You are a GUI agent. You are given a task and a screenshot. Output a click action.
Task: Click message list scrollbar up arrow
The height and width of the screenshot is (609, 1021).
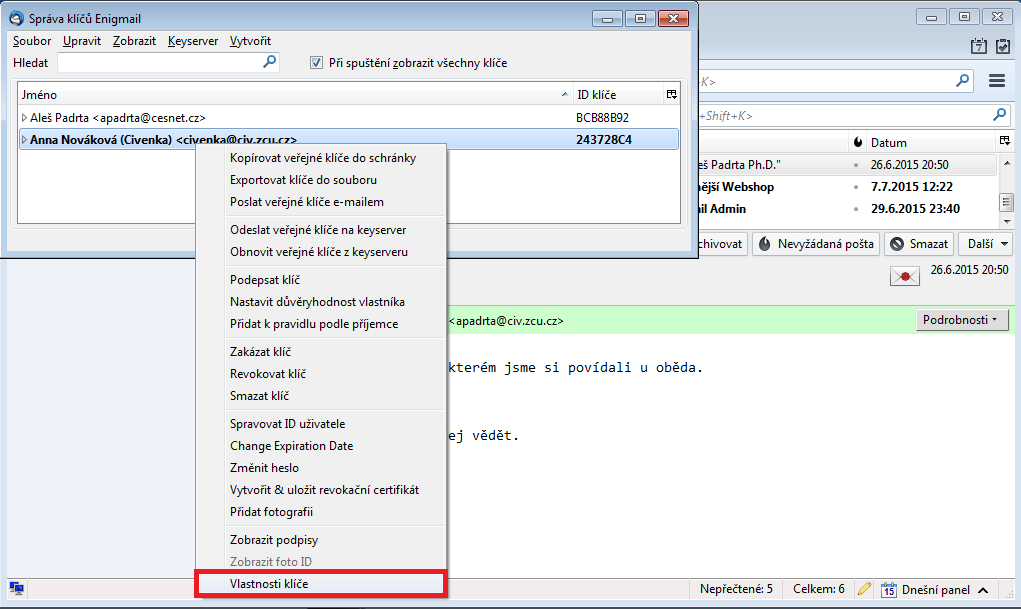1007,162
